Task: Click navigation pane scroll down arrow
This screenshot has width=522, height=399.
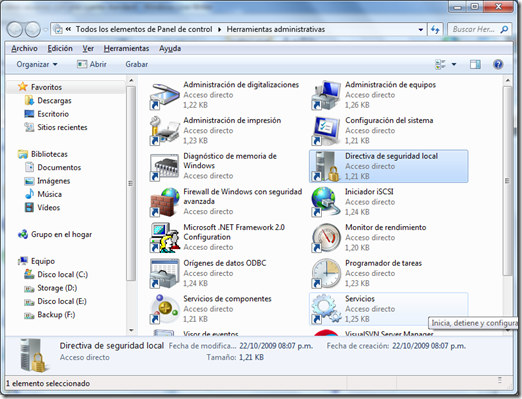Action: pyautogui.click(x=131, y=330)
